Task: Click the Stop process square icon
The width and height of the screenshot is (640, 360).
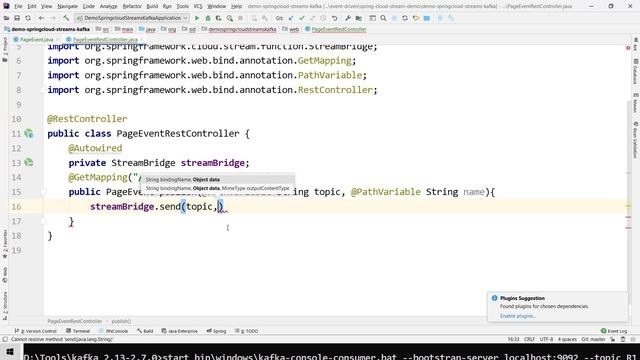Action: [240, 18]
